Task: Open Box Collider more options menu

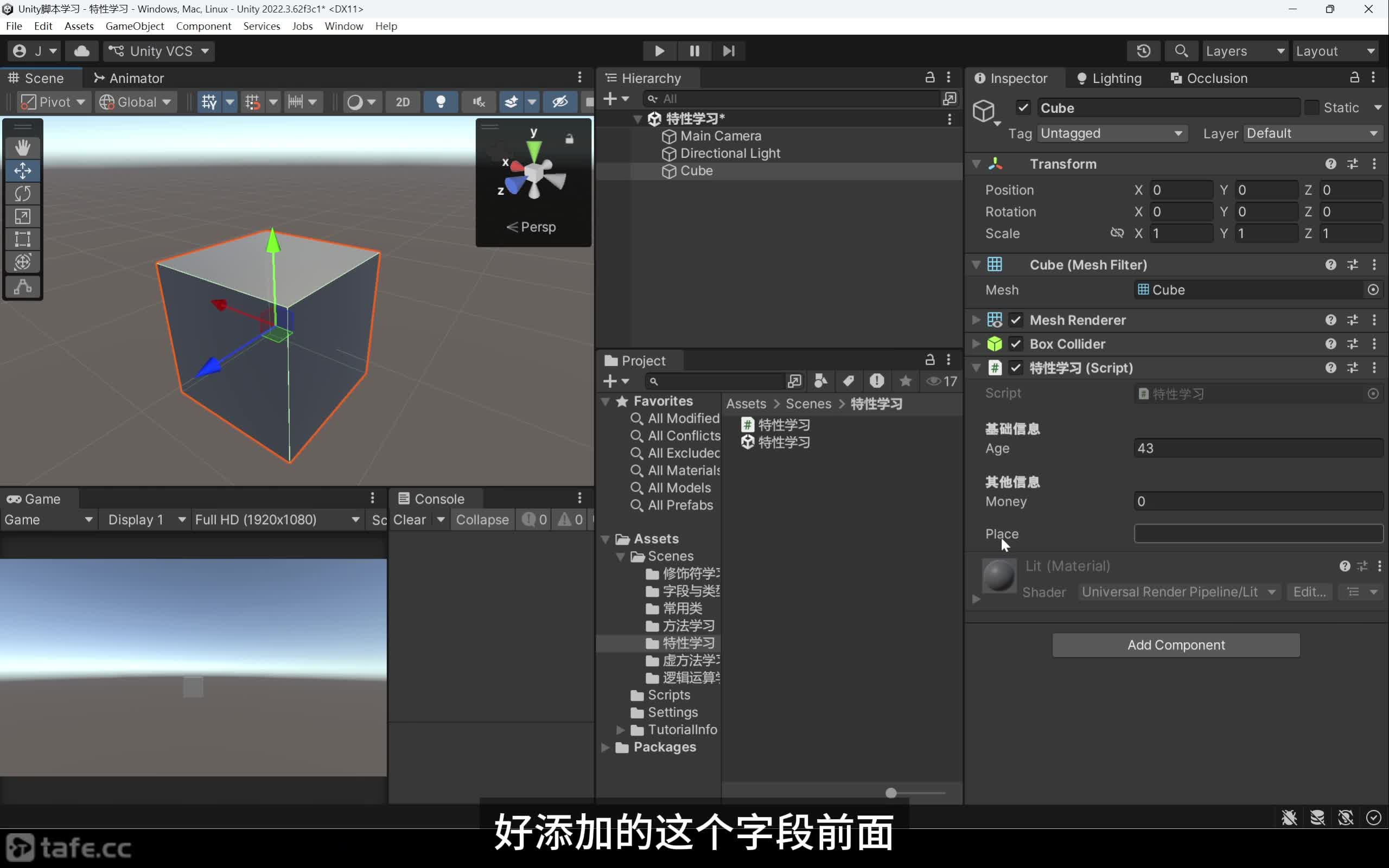Action: point(1374,344)
